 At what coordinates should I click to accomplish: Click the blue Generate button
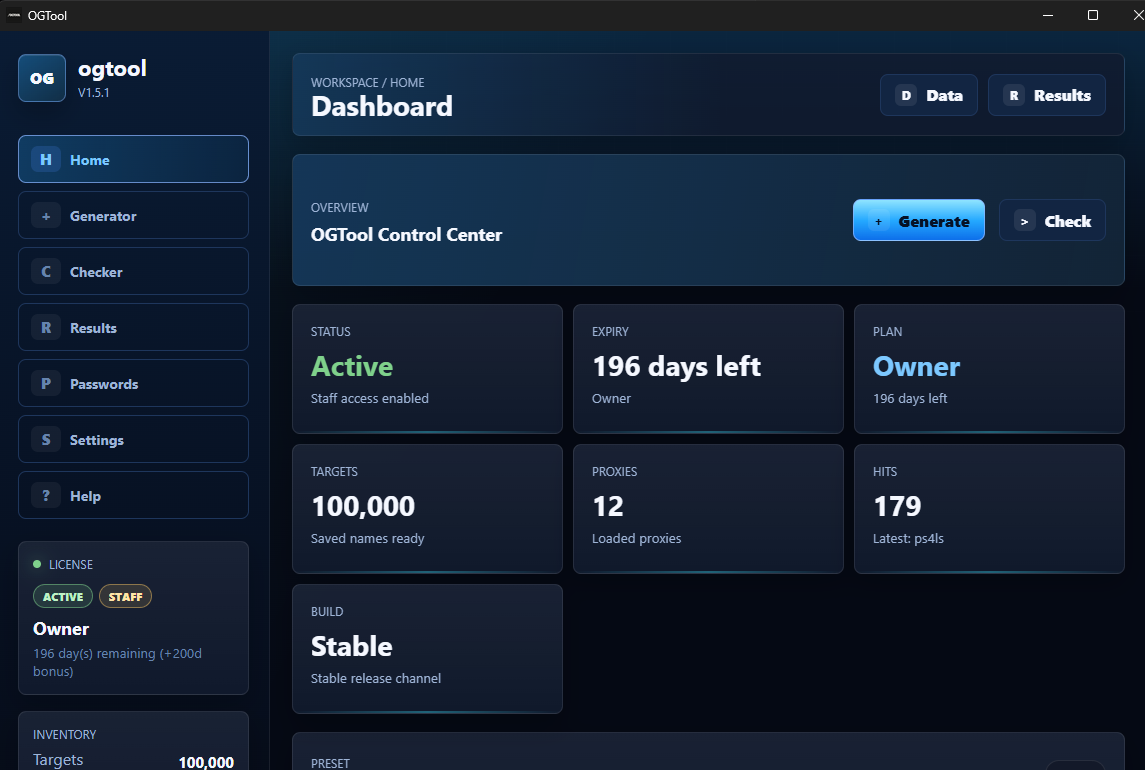coord(919,221)
